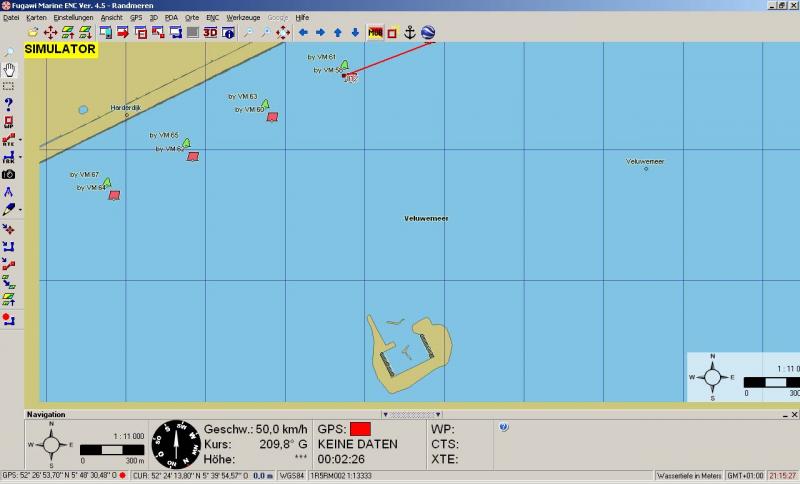This screenshot has width=800, height=484.
Task: Toggle the 3D view icon
Action: pos(211,32)
